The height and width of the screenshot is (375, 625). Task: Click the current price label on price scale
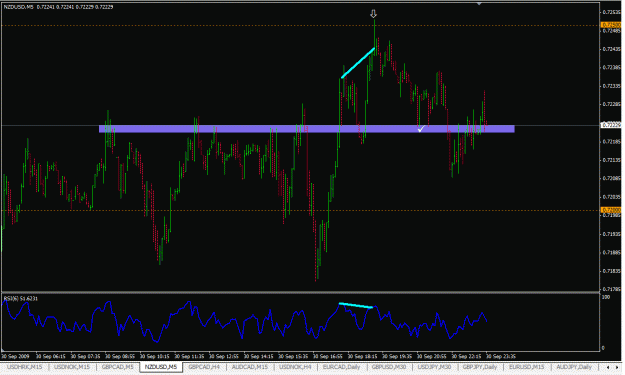(x=611, y=125)
